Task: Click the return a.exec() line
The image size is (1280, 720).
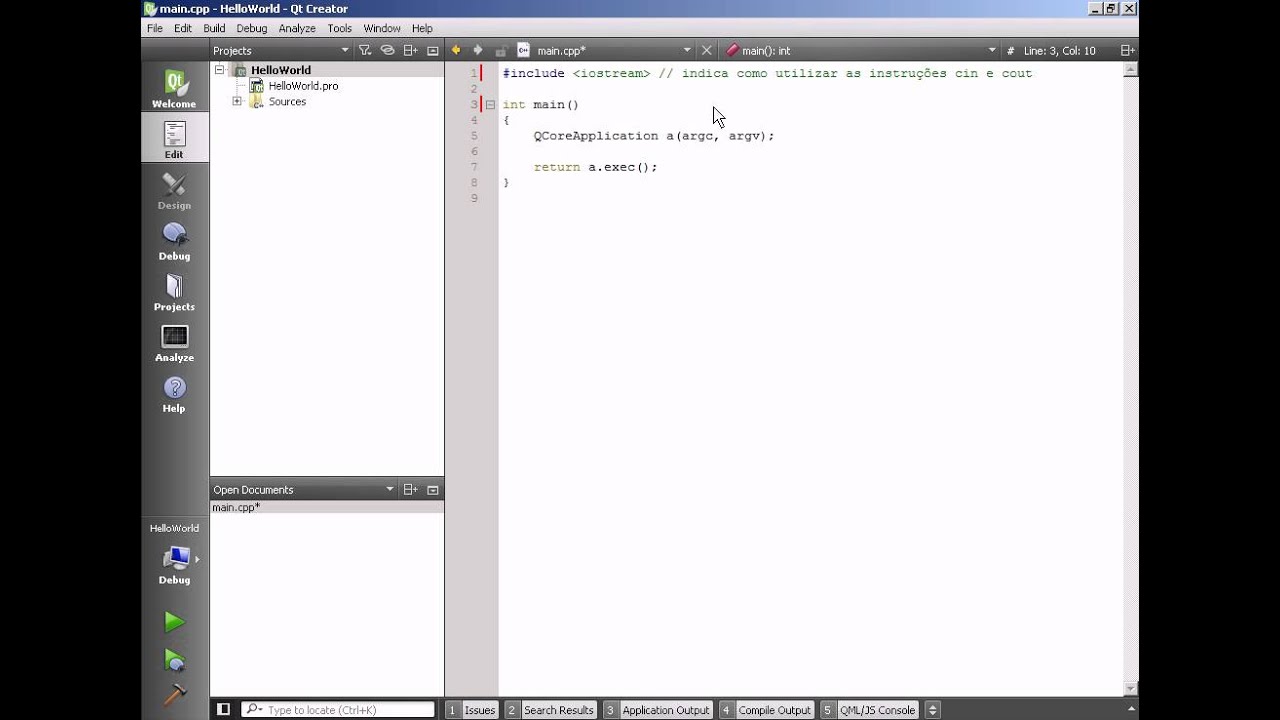Action: coord(595,167)
